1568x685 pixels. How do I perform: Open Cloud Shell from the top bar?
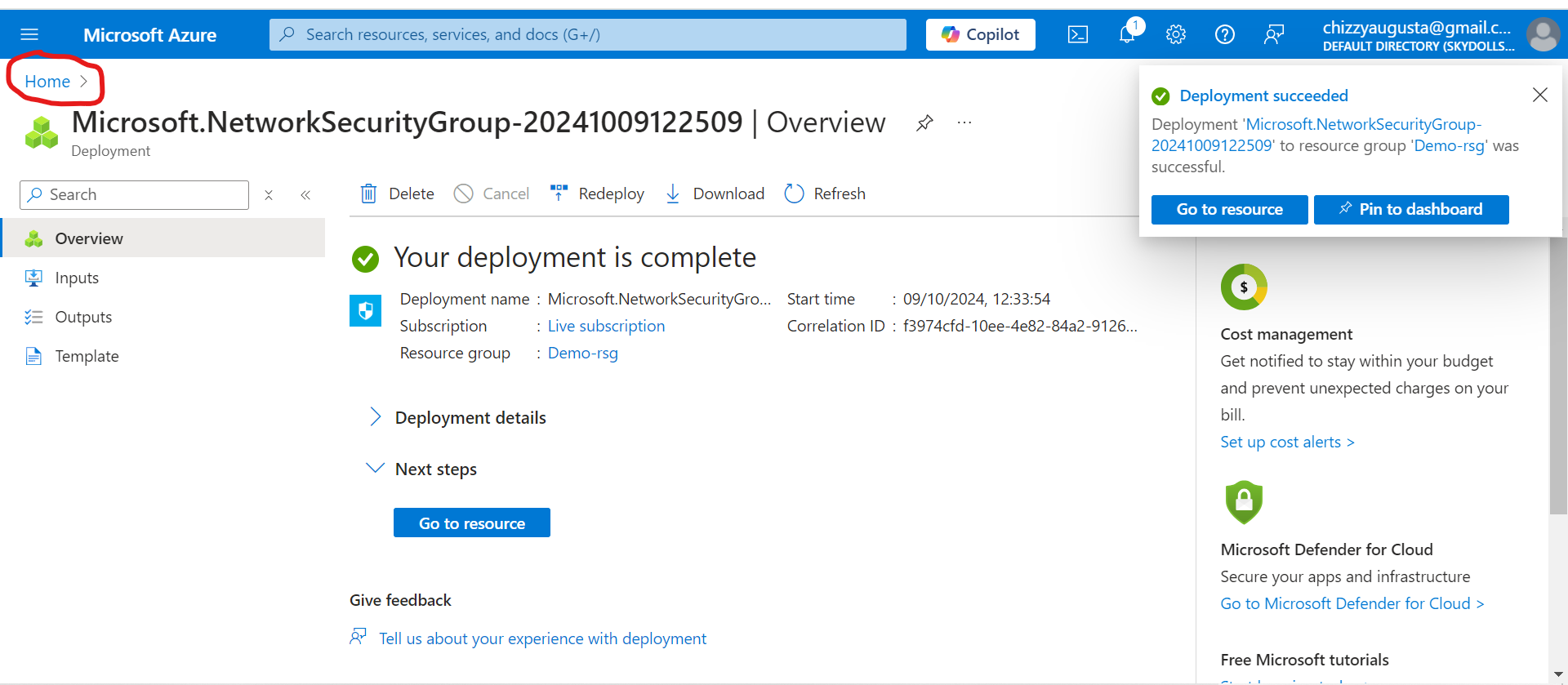click(x=1078, y=34)
